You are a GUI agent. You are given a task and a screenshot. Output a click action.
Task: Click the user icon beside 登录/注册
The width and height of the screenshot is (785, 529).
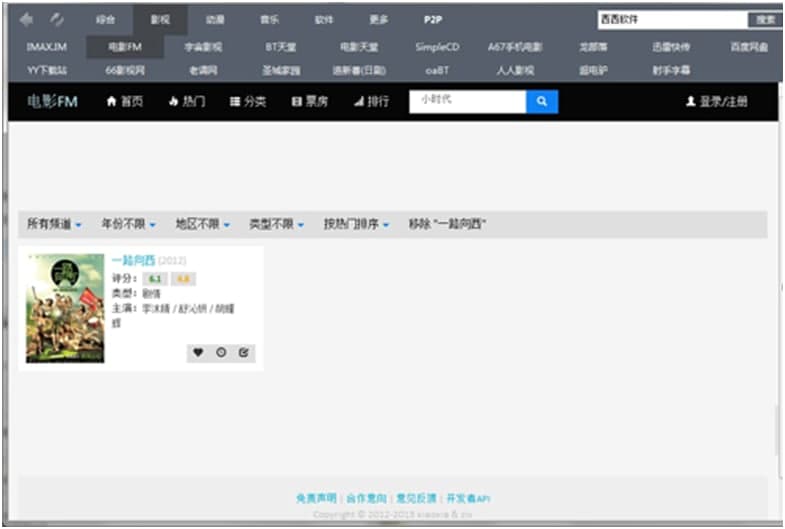point(690,102)
